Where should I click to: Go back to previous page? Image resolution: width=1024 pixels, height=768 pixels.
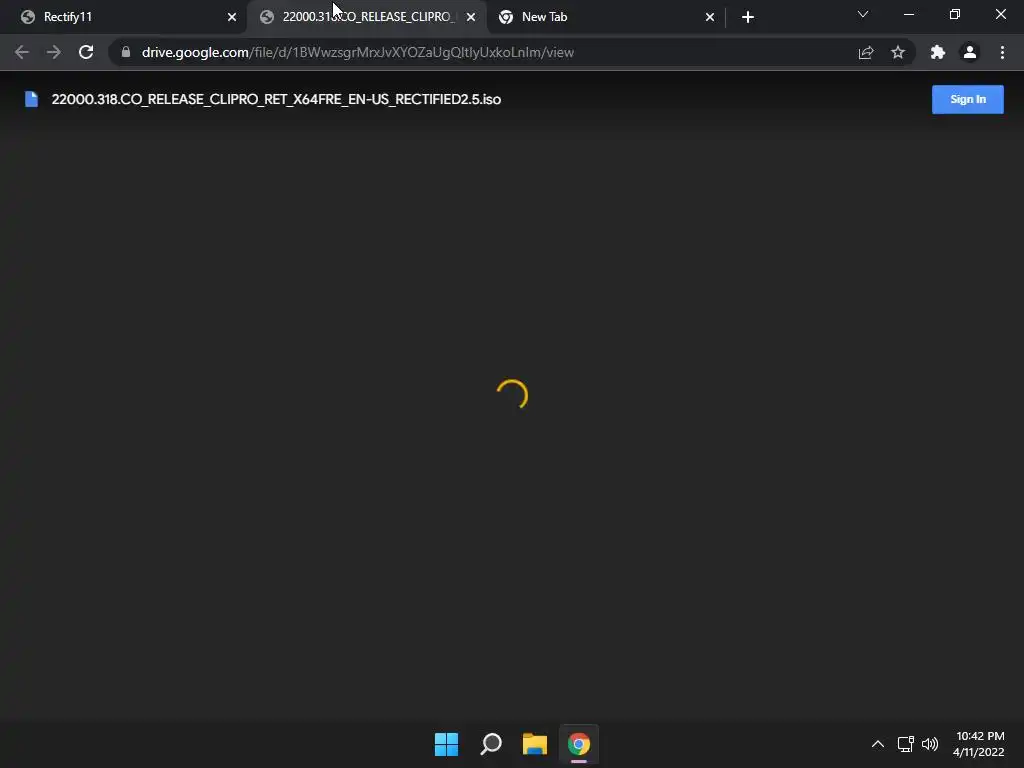22,52
